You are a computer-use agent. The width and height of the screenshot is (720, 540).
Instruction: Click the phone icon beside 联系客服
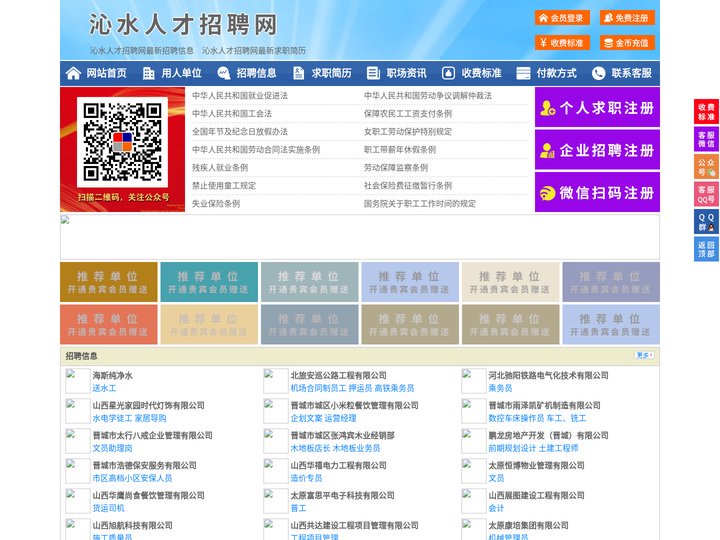click(x=598, y=73)
